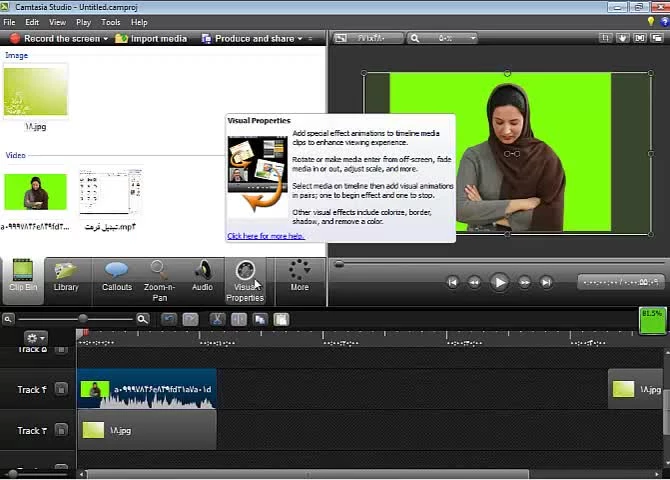Open the Play menu
Image resolution: width=670 pixels, height=480 pixels.
coord(84,22)
